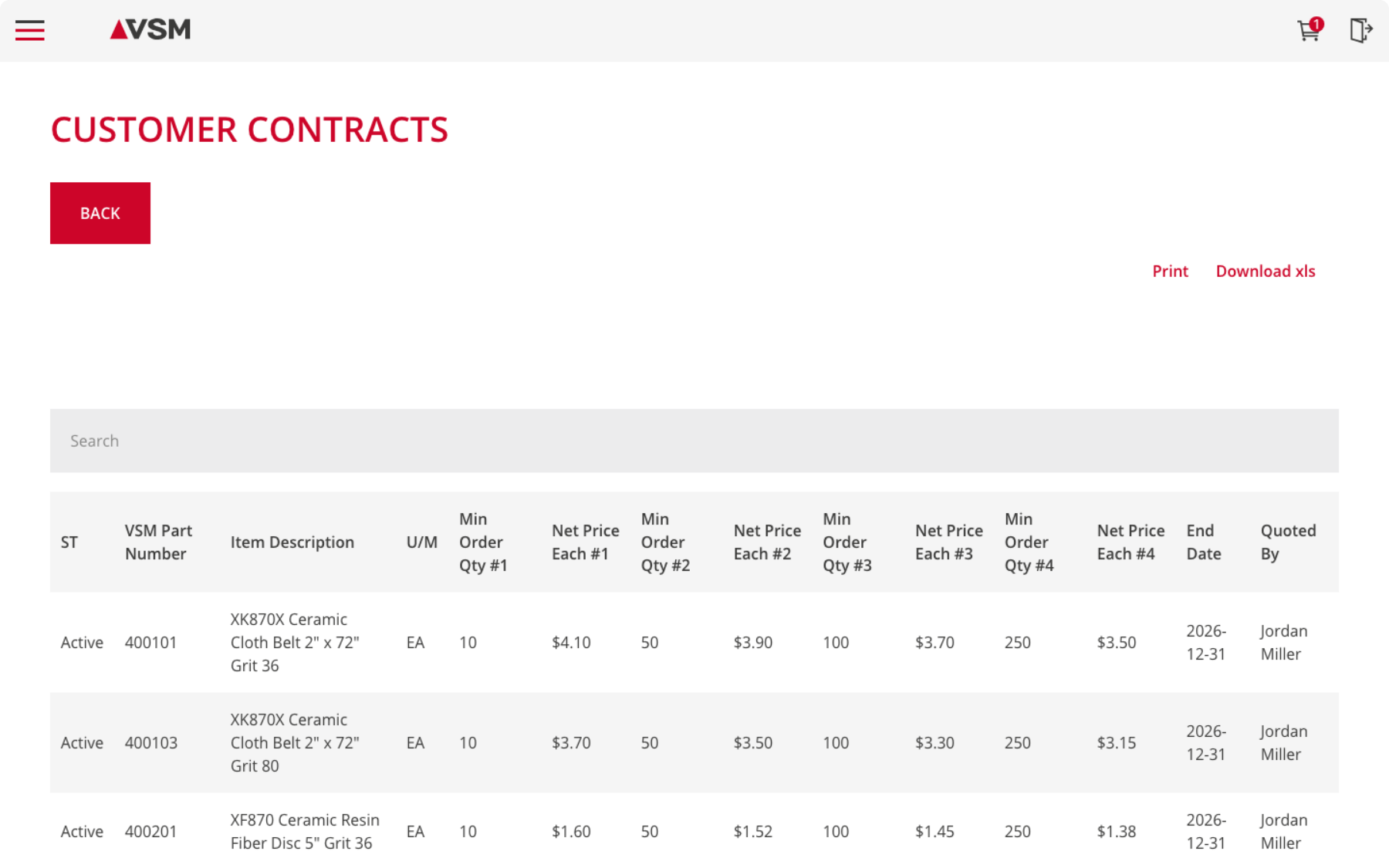Click the VSM logo
This screenshot has height=868, width=1389.
click(150, 29)
